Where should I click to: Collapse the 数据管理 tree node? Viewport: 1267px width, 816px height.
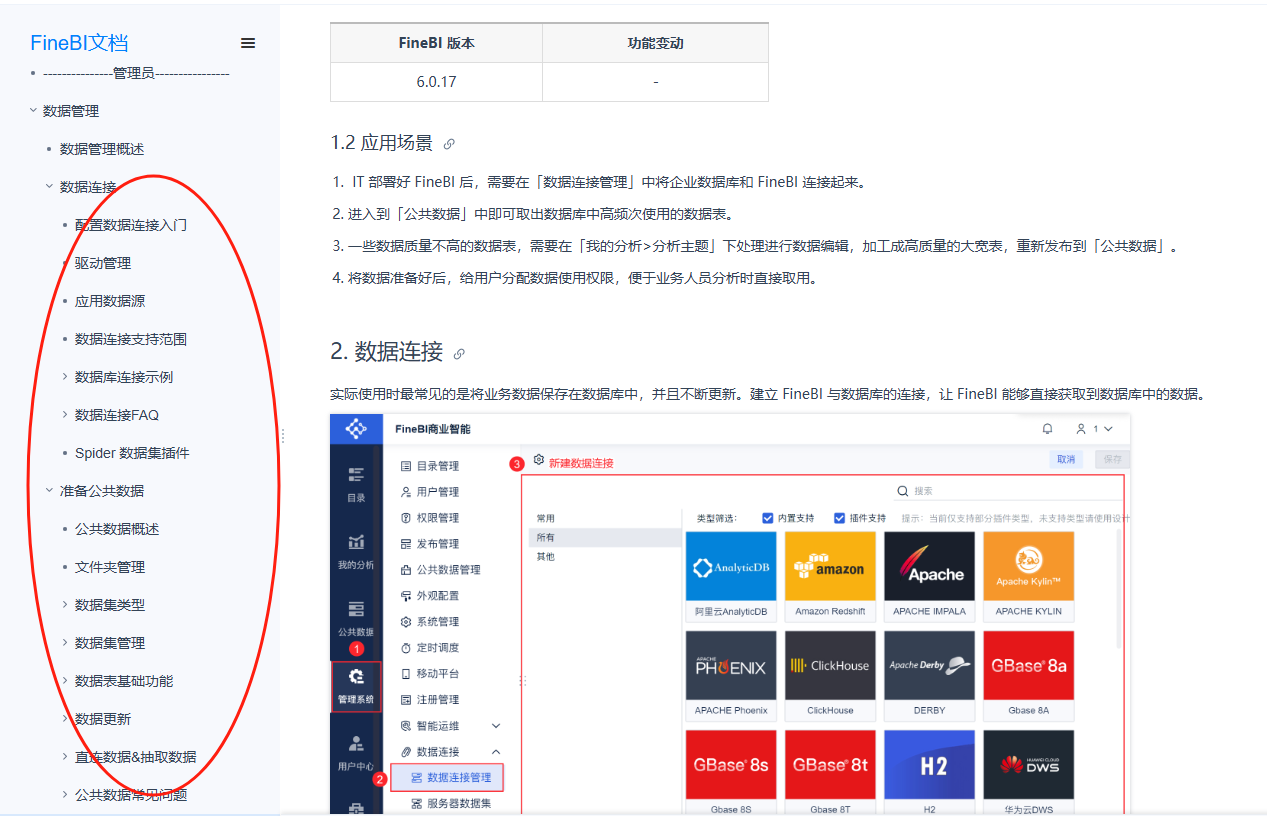click(33, 111)
